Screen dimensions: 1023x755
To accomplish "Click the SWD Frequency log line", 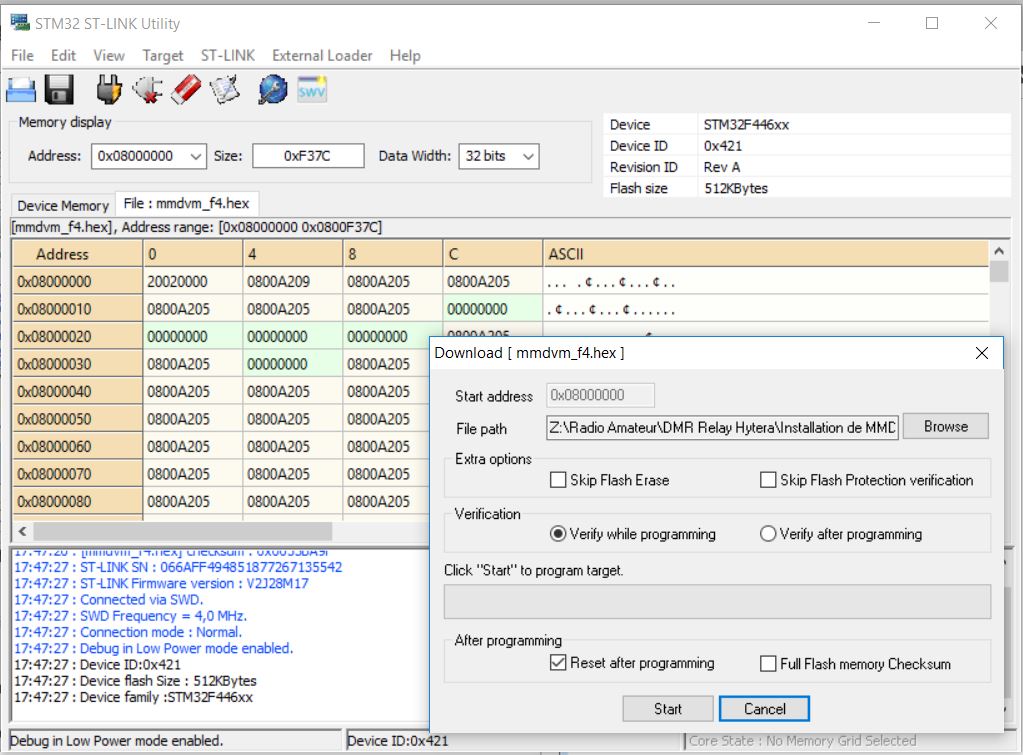I will click(130, 616).
